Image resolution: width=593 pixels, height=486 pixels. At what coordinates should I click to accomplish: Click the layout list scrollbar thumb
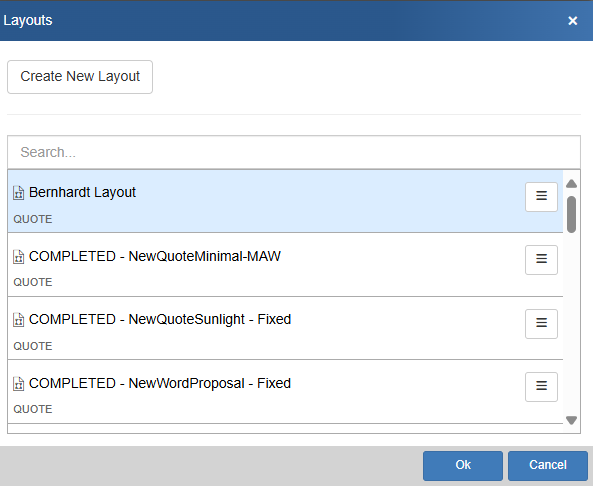point(571,214)
